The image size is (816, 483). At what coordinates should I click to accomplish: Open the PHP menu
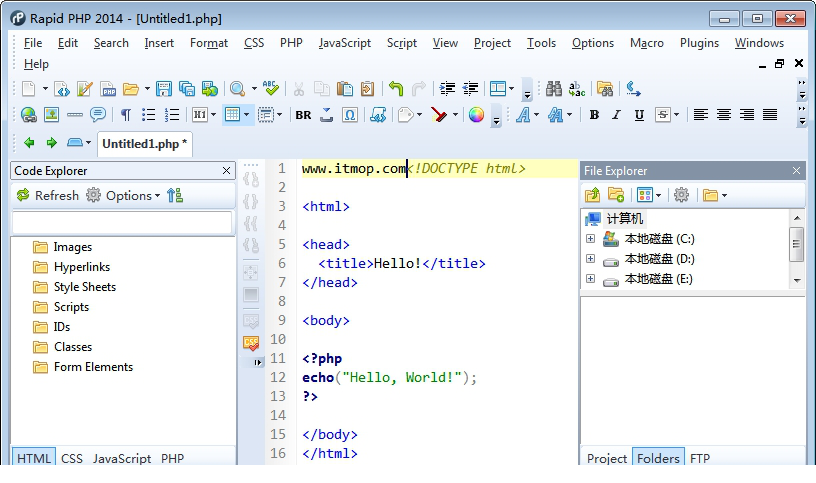[291, 43]
